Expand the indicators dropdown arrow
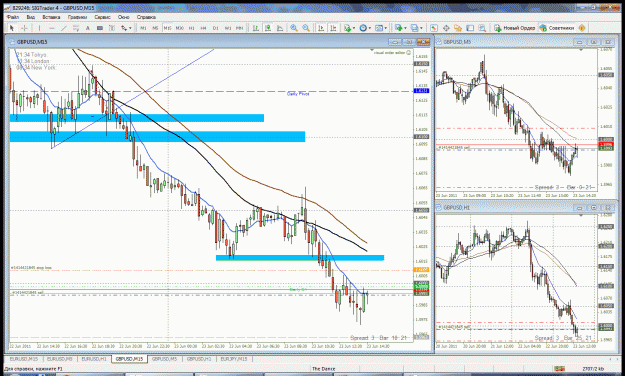625x376 pixels. pyautogui.click(x=354, y=28)
